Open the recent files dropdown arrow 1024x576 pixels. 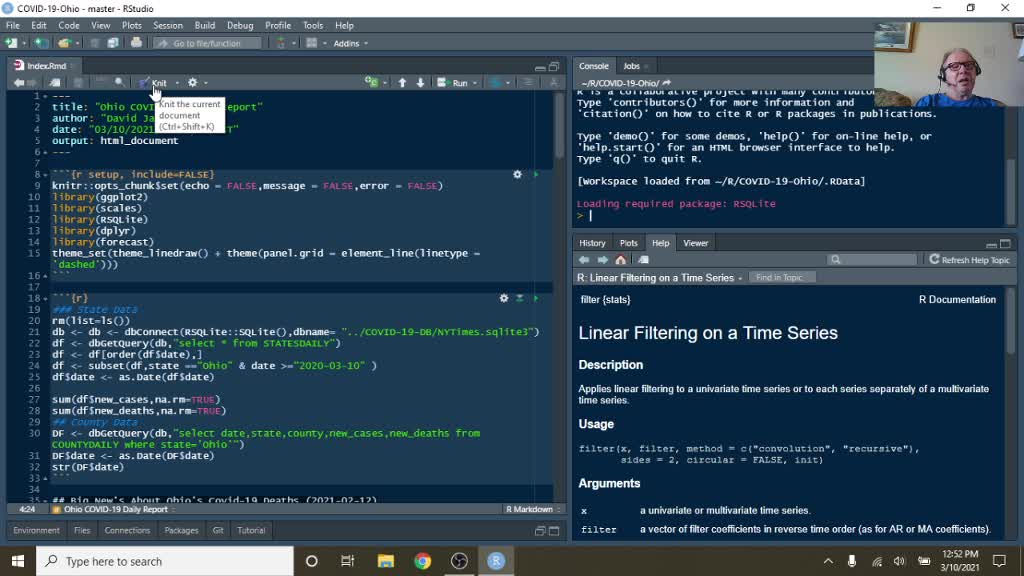click(x=77, y=43)
